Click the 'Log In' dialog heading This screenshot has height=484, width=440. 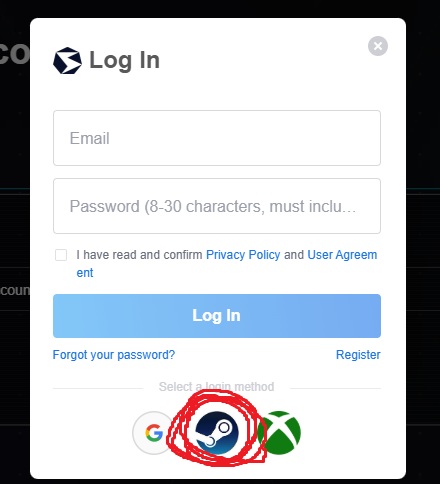(124, 60)
